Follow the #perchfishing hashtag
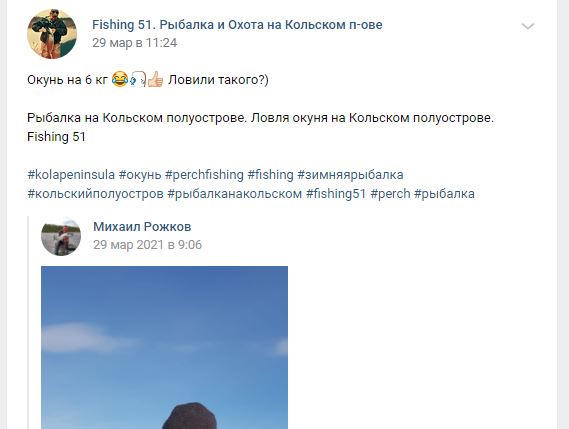The width and height of the screenshot is (569, 429). (204, 175)
